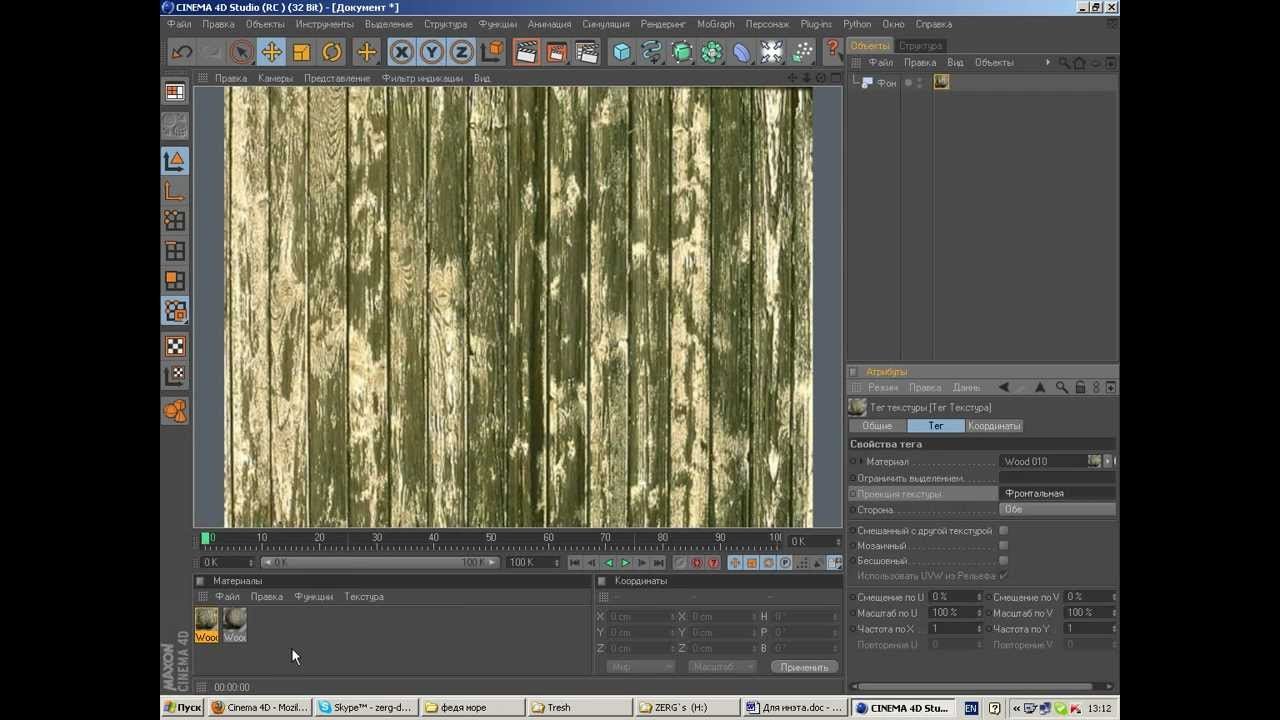Select the Move tool in top toolbar
This screenshot has width=1280, height=720.
[271, 52]
